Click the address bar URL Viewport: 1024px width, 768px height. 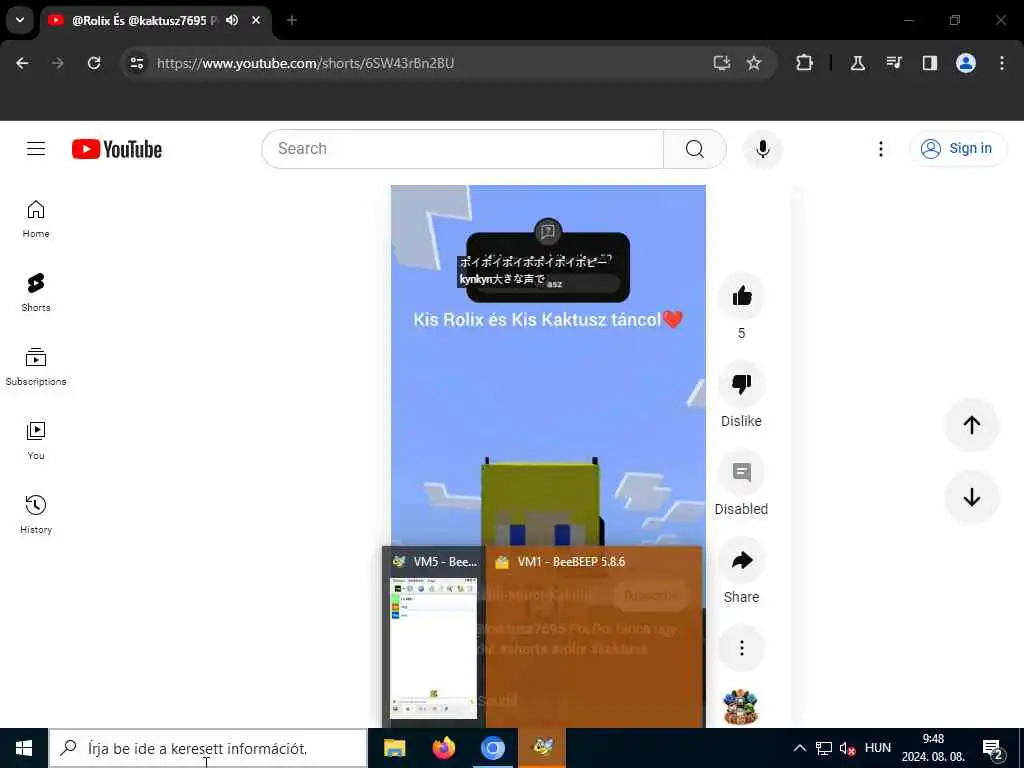(305, 63)
